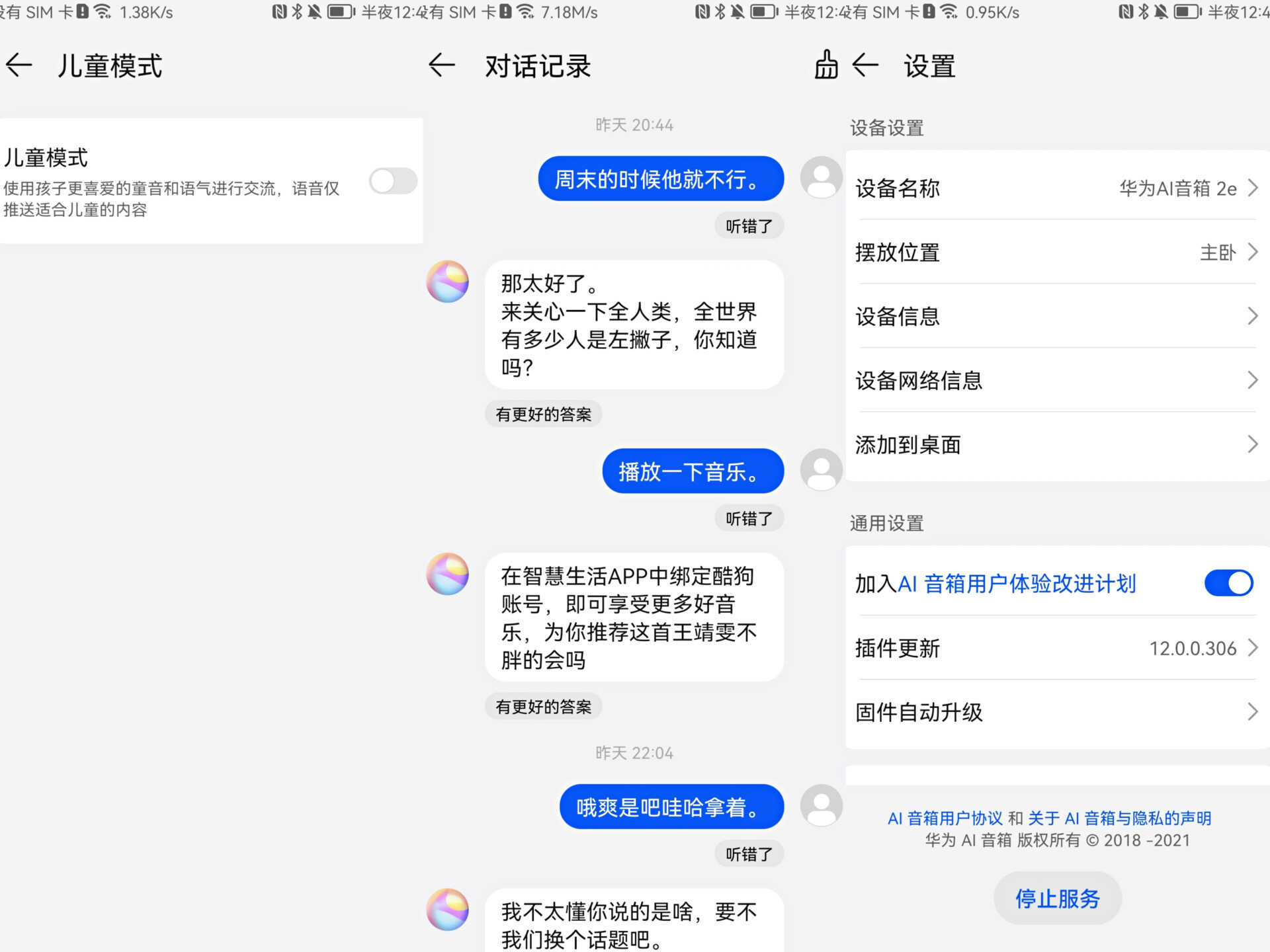Select the message 播放一下音乐。

693,471
